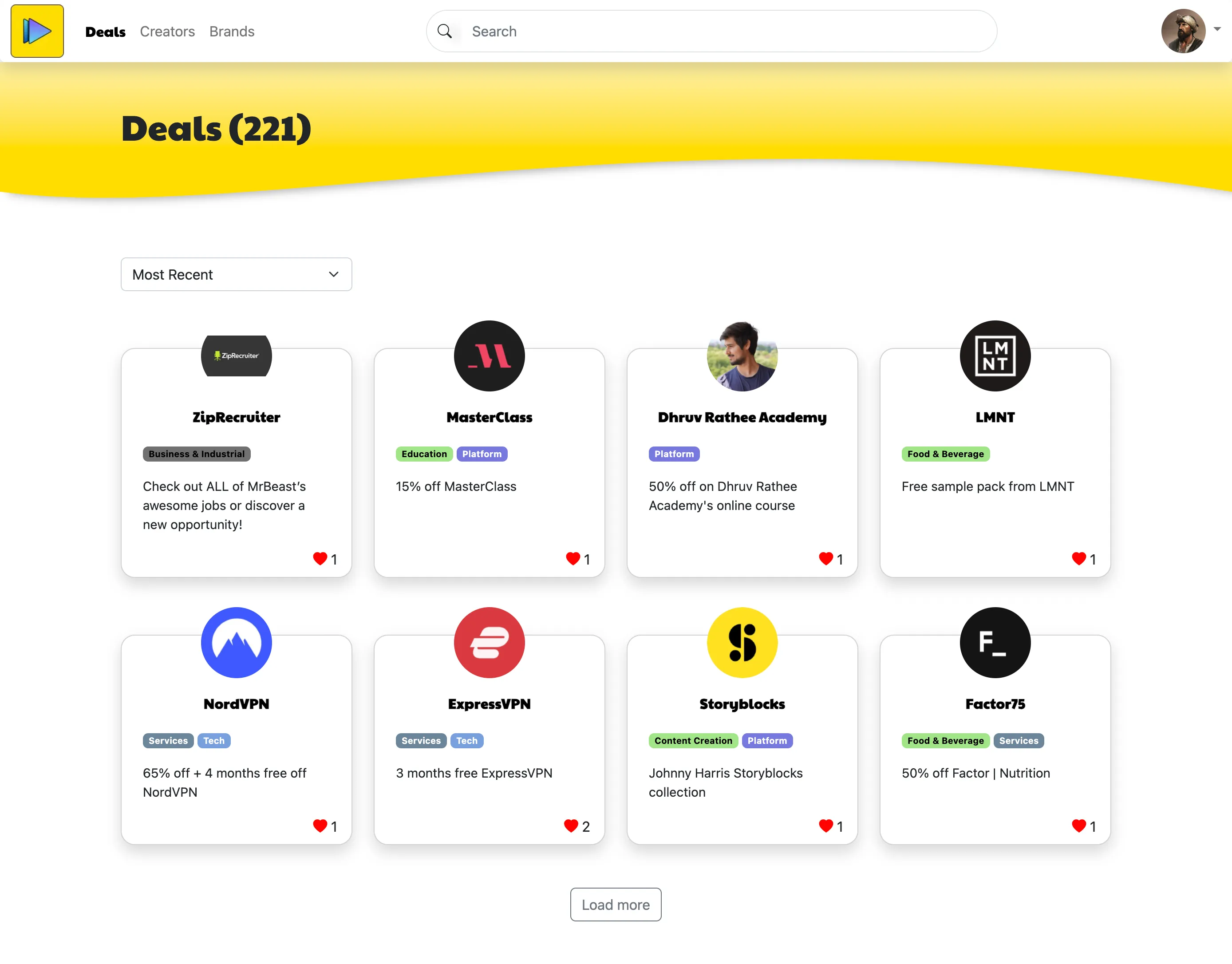
Task: Click the Load more button
Action: 616,905
